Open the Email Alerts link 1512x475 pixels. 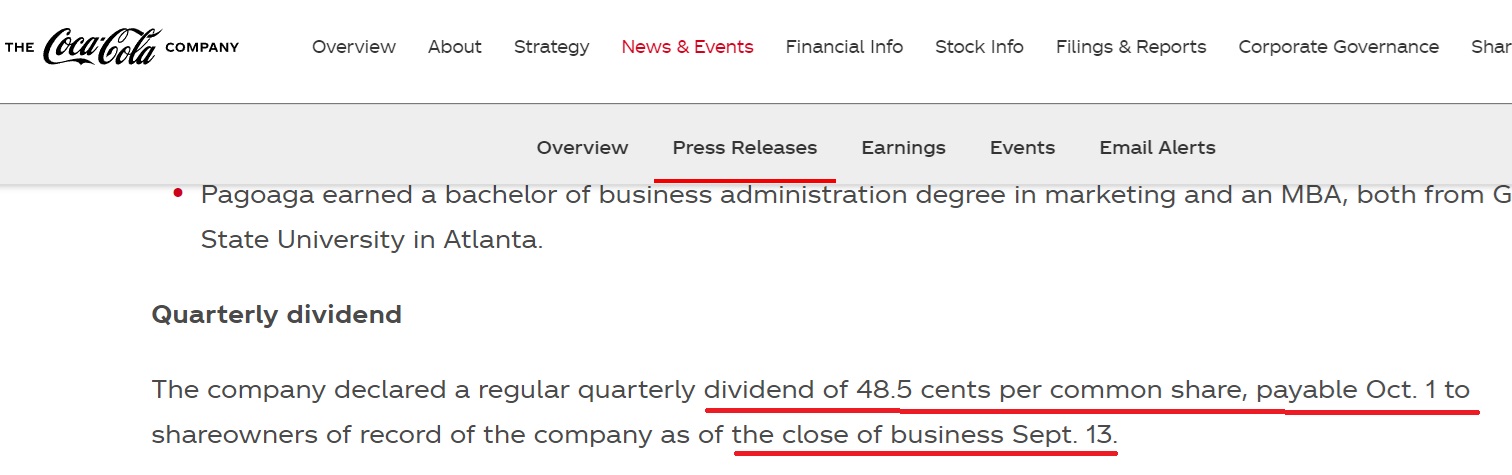tap(1157, 148)
